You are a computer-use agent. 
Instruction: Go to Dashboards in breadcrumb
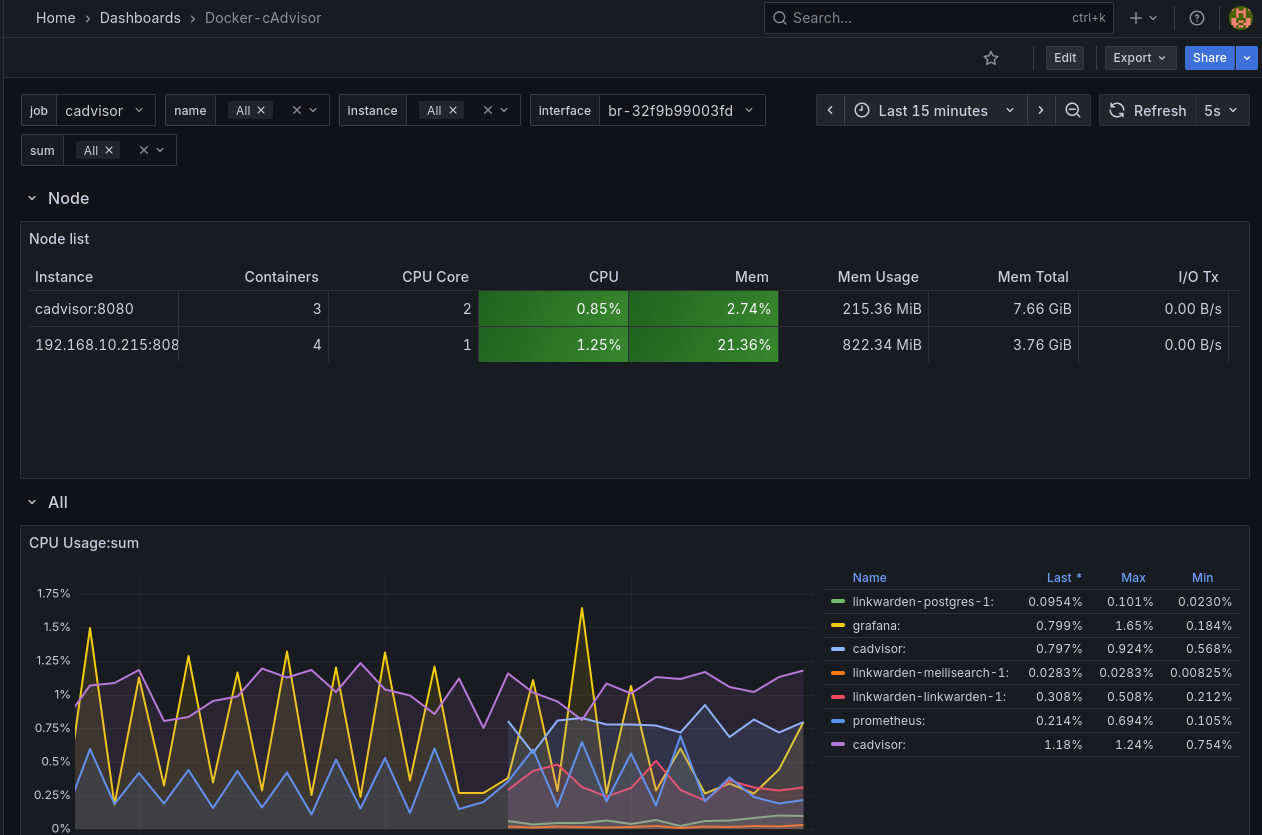click(x=140, y=18)
